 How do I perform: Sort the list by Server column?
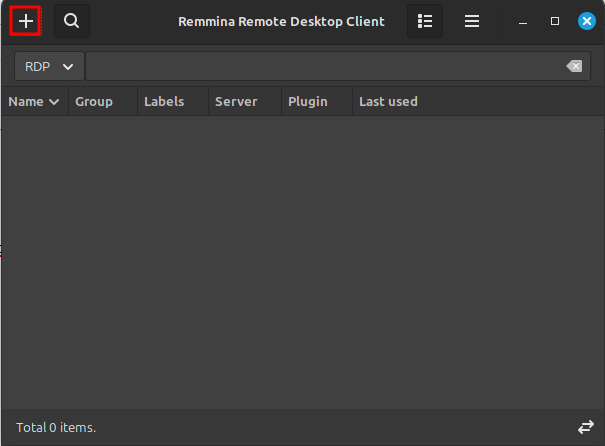pos(236,101)
